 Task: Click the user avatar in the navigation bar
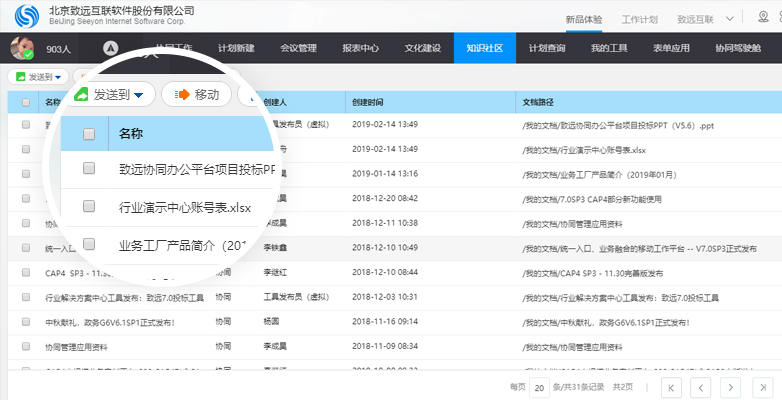(x=22, y=48)
